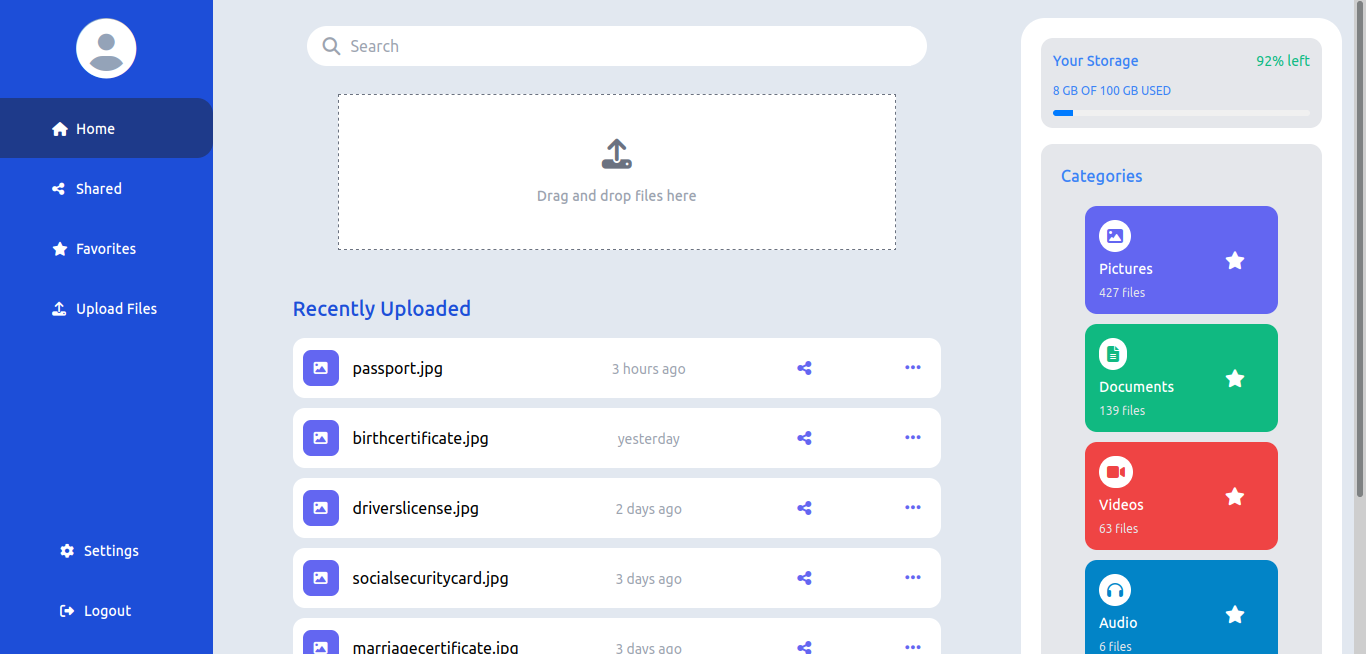Select the Favorites star icon in sidebar
The width and height of the screenshot is (1366, 654).
59,248
